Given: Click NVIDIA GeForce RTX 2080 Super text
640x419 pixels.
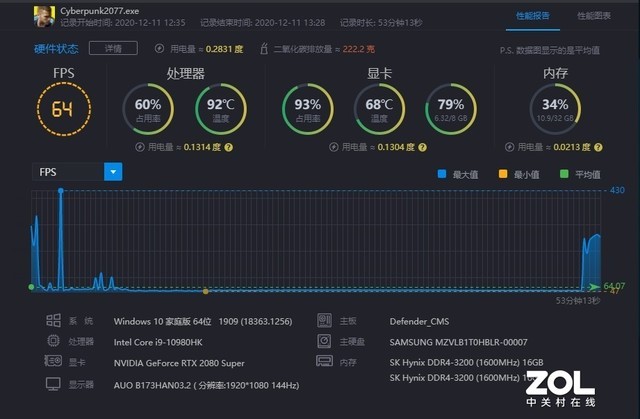Looking at the screenshot, I should pos(179,363).
